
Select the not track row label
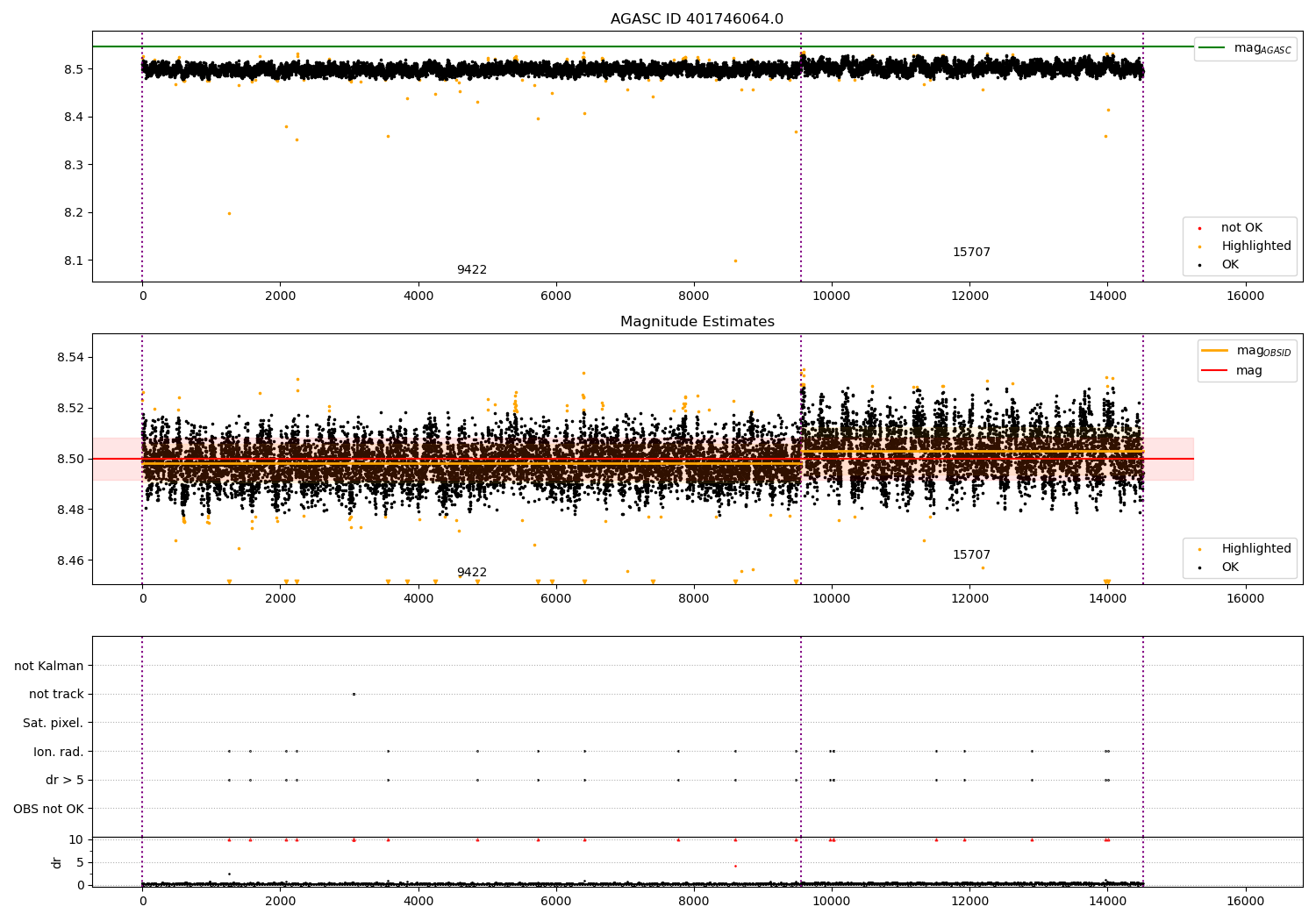coord(56,695)
